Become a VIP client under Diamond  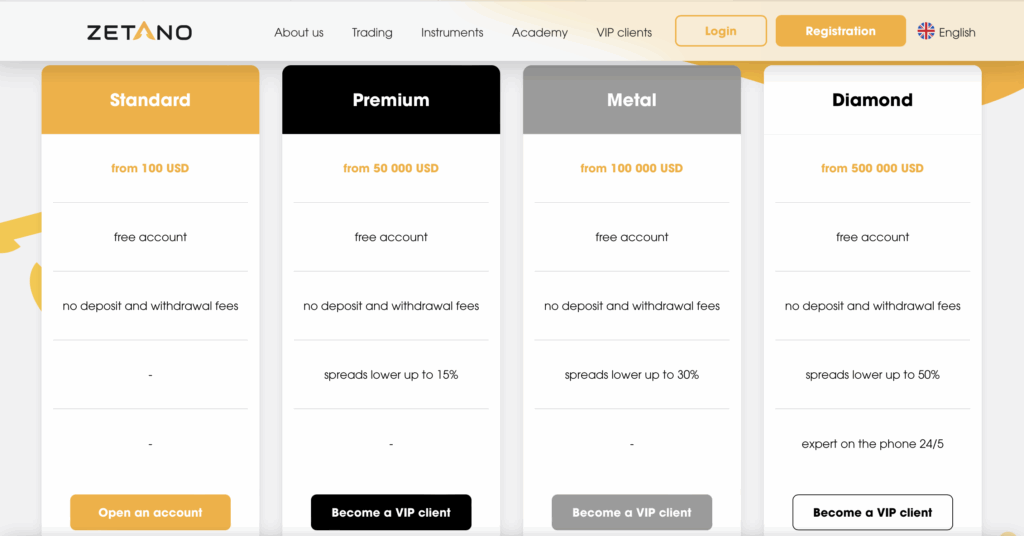click(x=873, y=512)
